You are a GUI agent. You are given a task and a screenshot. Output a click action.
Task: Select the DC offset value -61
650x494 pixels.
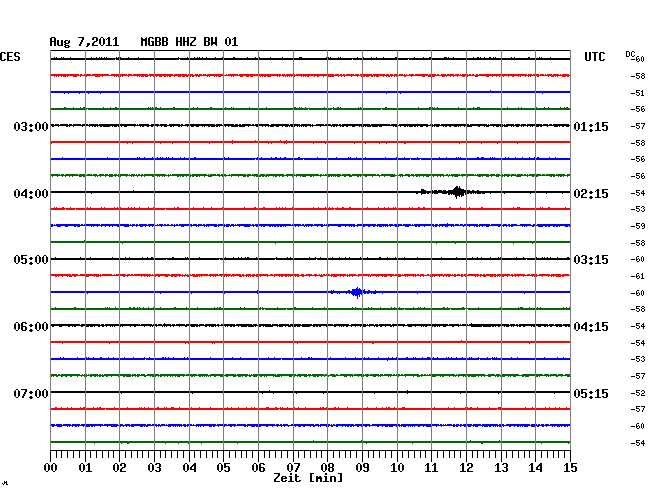point(638,276)
